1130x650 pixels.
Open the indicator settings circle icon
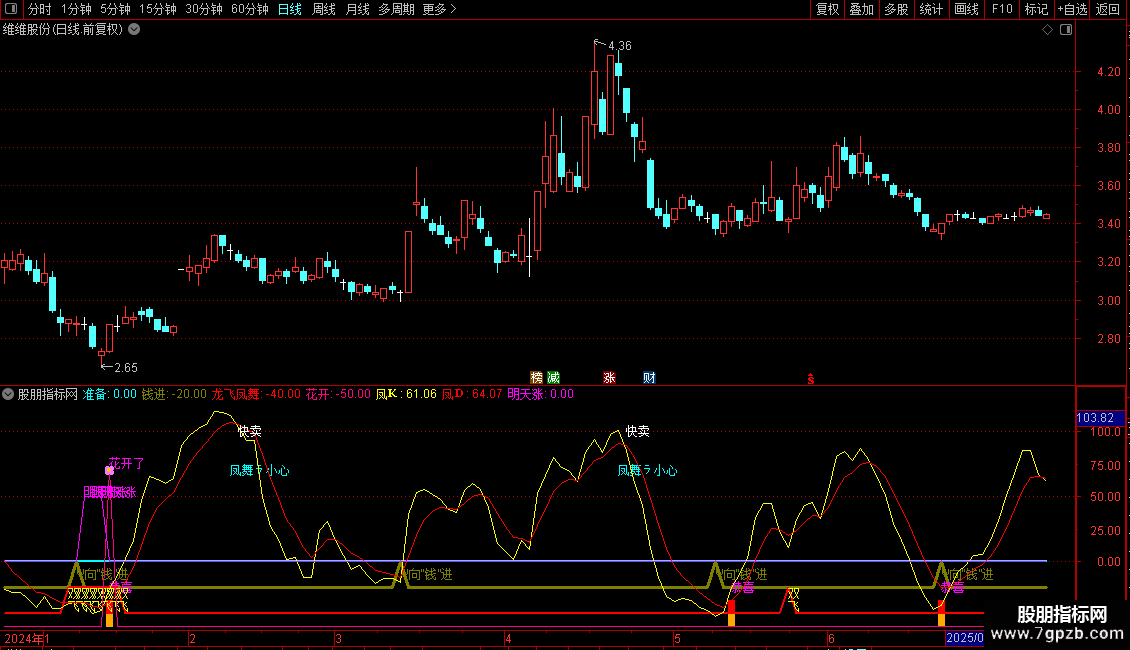tap(8, 394)
